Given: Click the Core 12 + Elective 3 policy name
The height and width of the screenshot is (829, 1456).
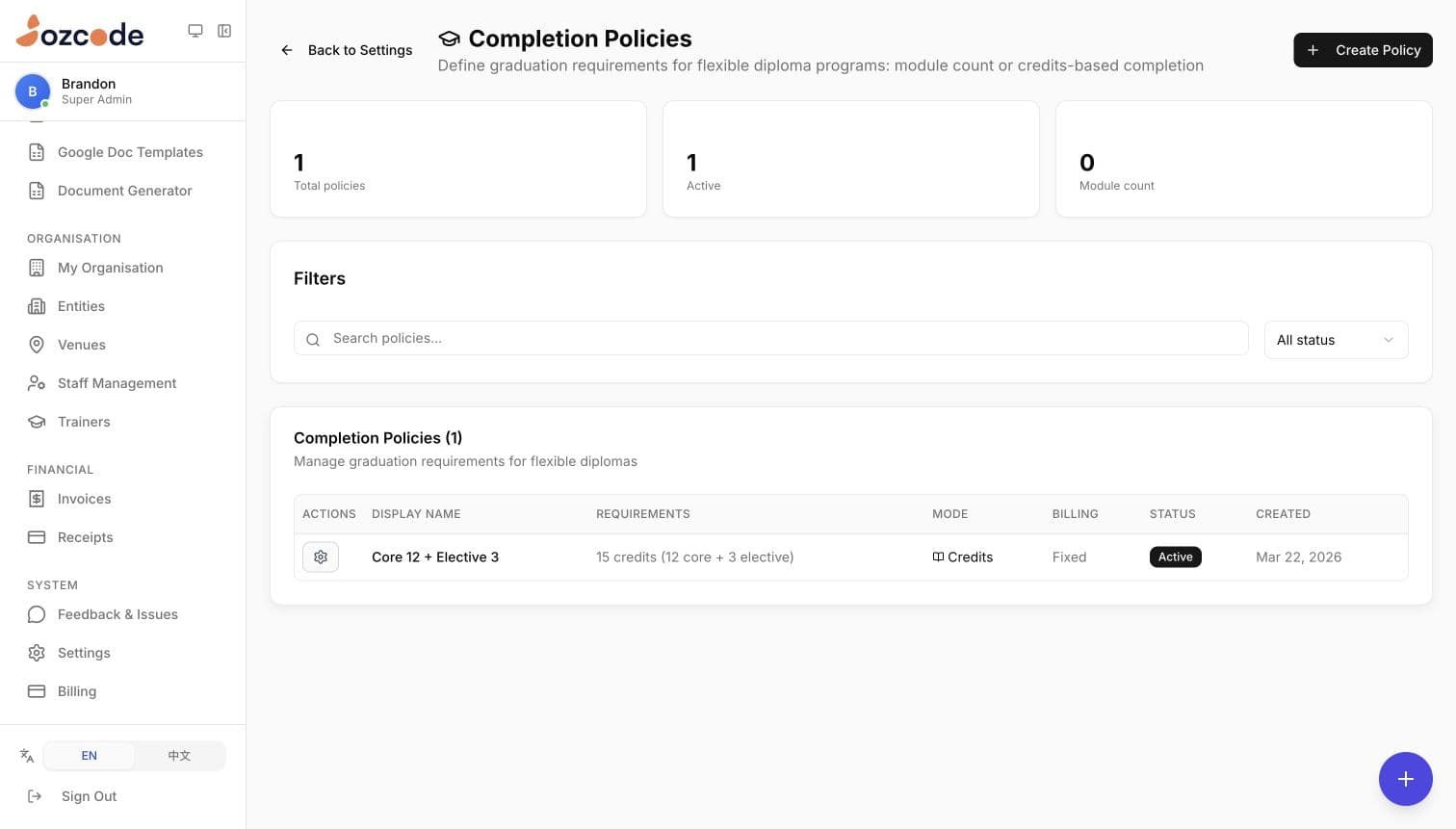Looking at the screenshot, I should [435, 557].
